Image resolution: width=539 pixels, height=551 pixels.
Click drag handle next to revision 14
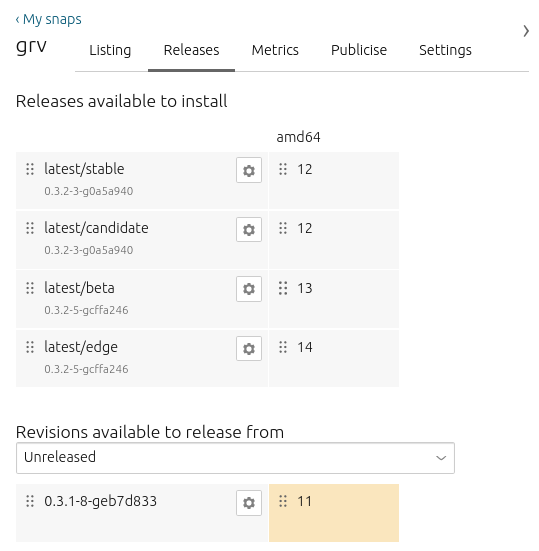click(x=283, y=347)
